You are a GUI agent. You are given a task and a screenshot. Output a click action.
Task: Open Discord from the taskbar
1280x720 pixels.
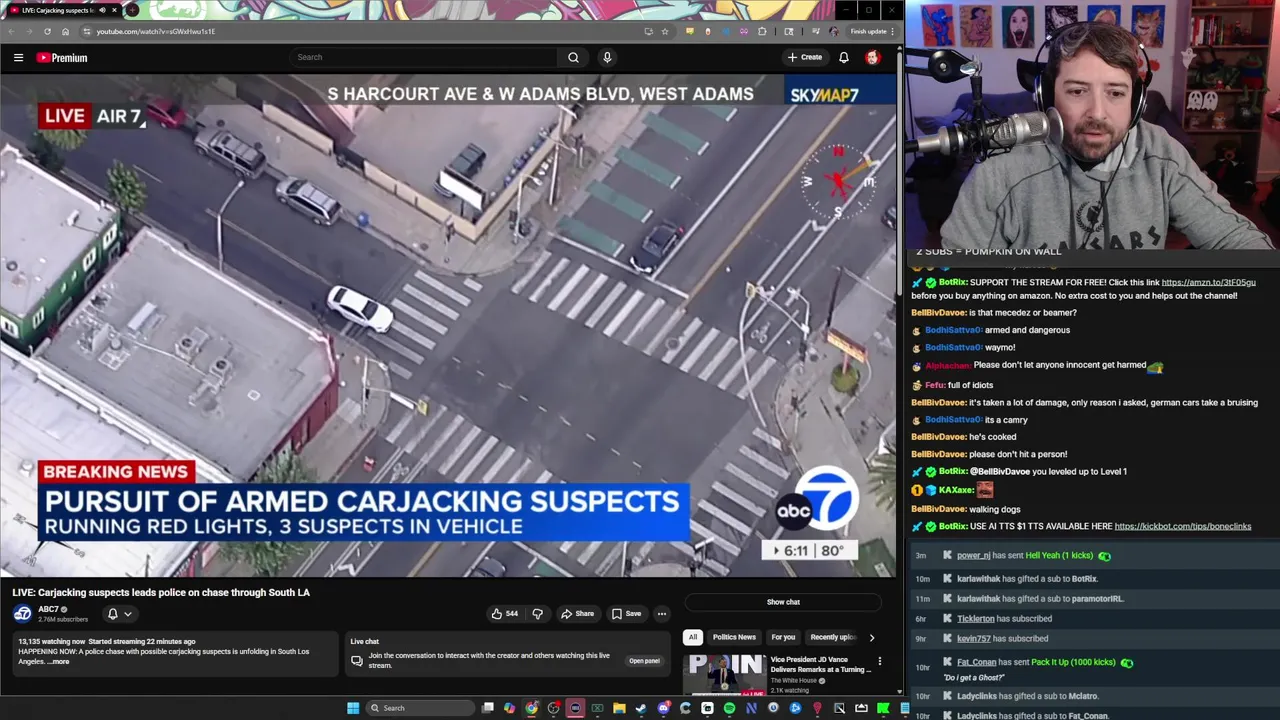coord(663,708)
